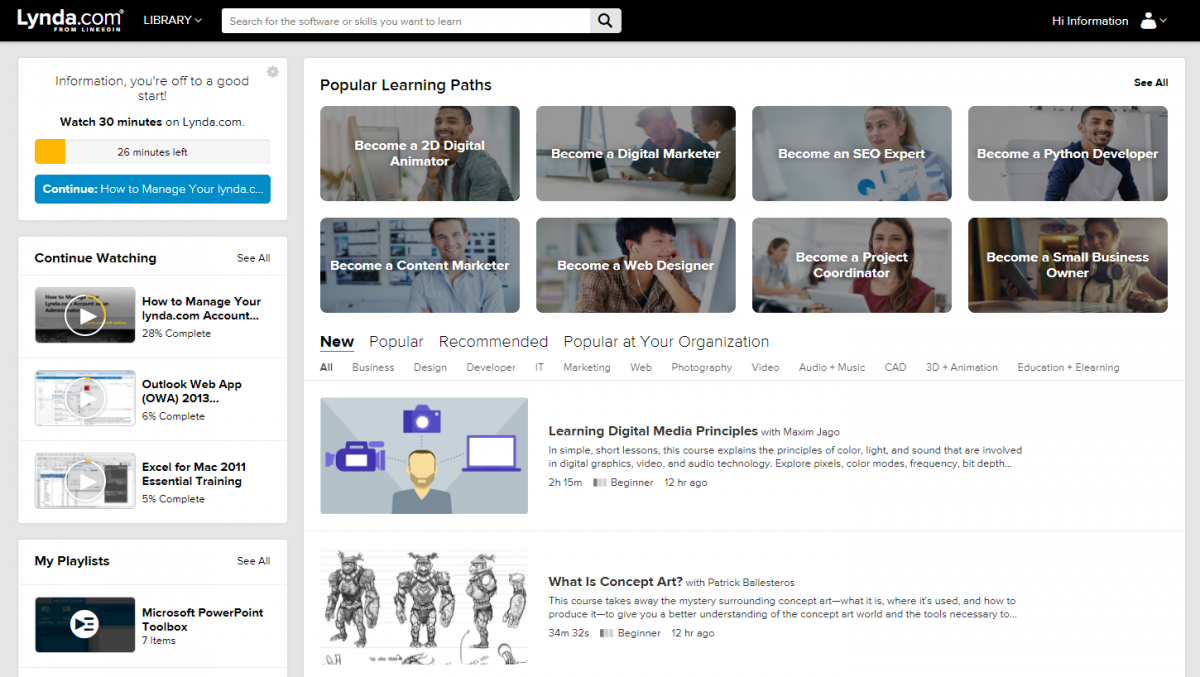This screenshot has width=1200, height=677.
Task: Click the 5% Complete text
Action: (x=173, y=499)
